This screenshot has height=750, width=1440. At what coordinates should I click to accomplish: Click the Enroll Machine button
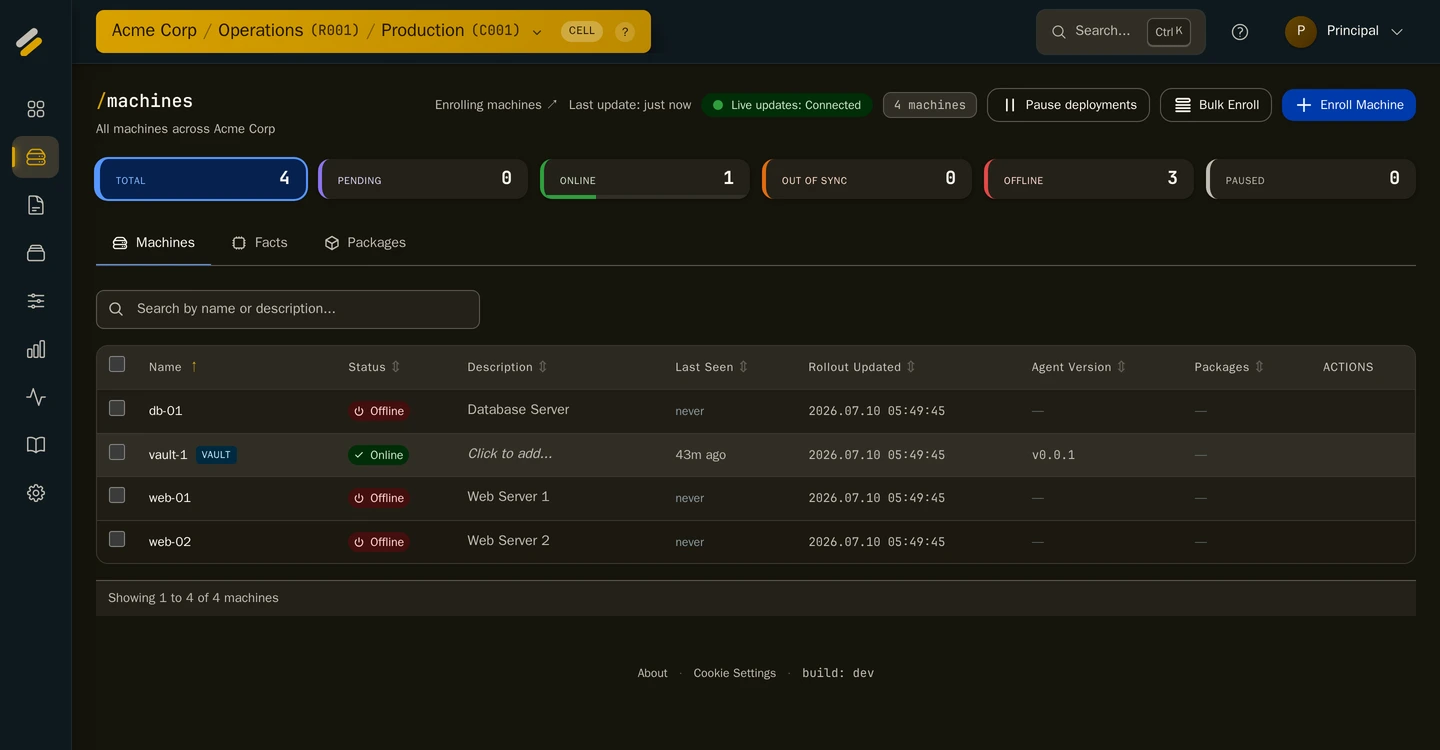pyautogui.click(x=1349, y=105)
